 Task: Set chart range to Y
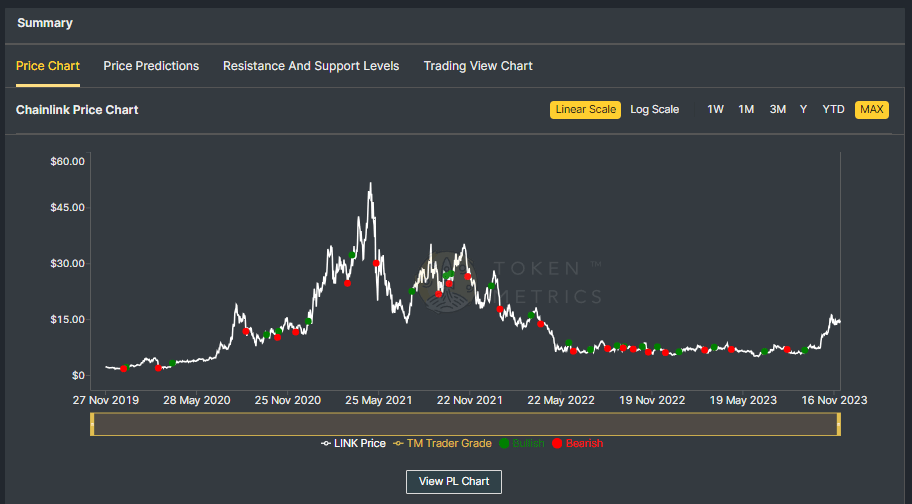[803, 109]
